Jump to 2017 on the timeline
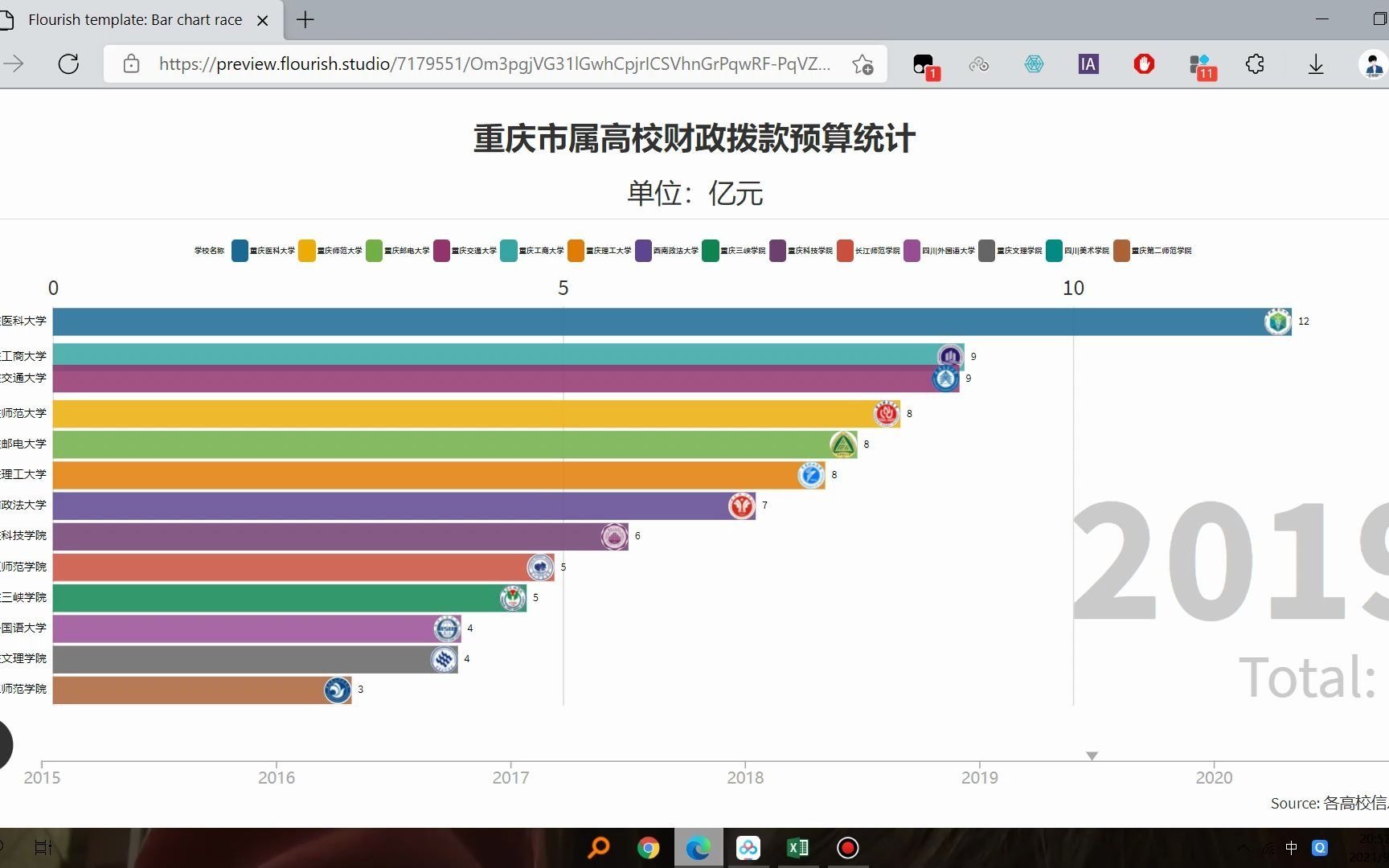This screenshot has width=1389, height=868. tap(510, 777)
